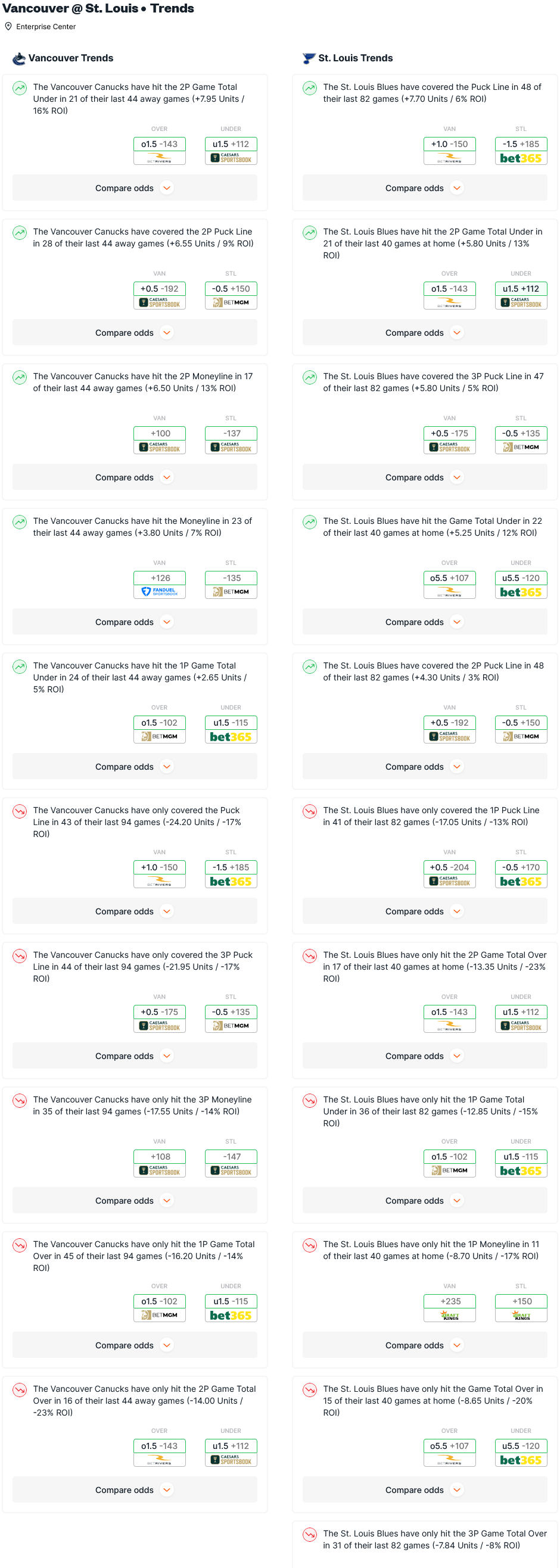This screenshot has width=560, height=1568.
Task: Select the -147 St. Louis 3P Moneyline odds
Action: (231, 1157)
